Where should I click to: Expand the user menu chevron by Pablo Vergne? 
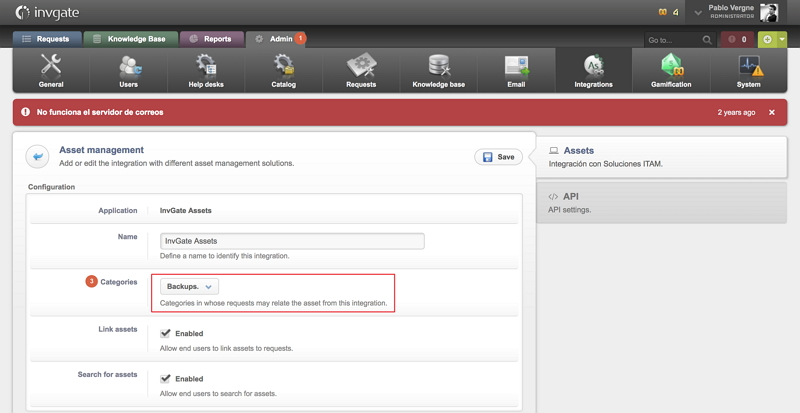point(698,13)
